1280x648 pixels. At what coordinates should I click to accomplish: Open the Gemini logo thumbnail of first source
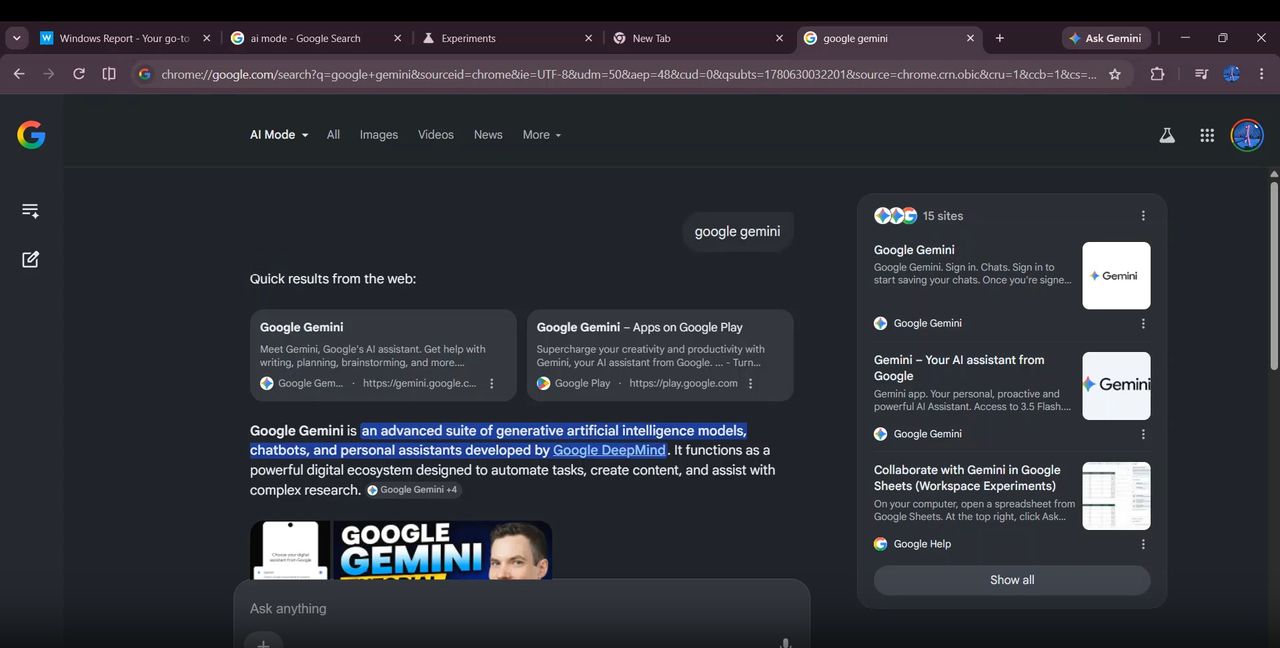pos(1116,276)
